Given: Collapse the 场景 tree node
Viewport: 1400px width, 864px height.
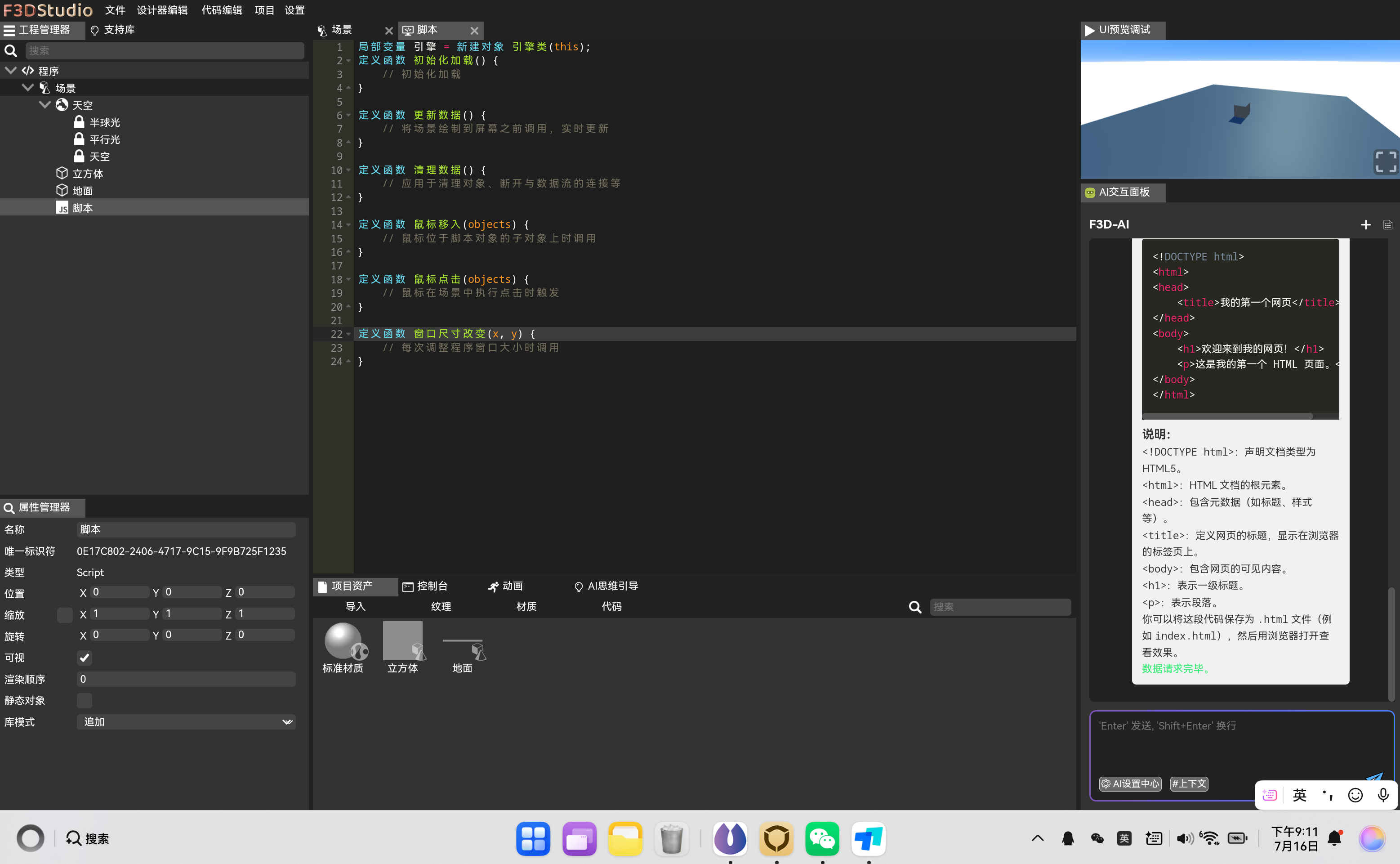Looking at the screenshot, I should tap(27, 87).
